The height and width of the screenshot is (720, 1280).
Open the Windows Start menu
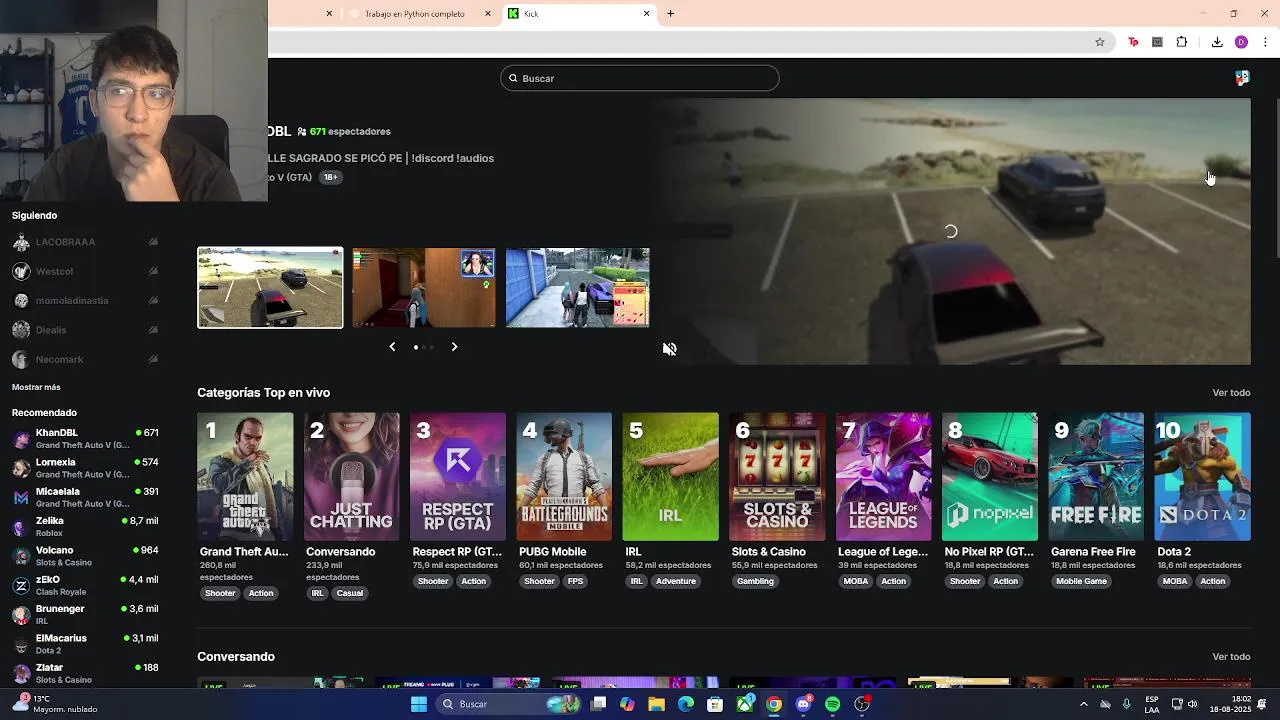(x=419, y=704)
